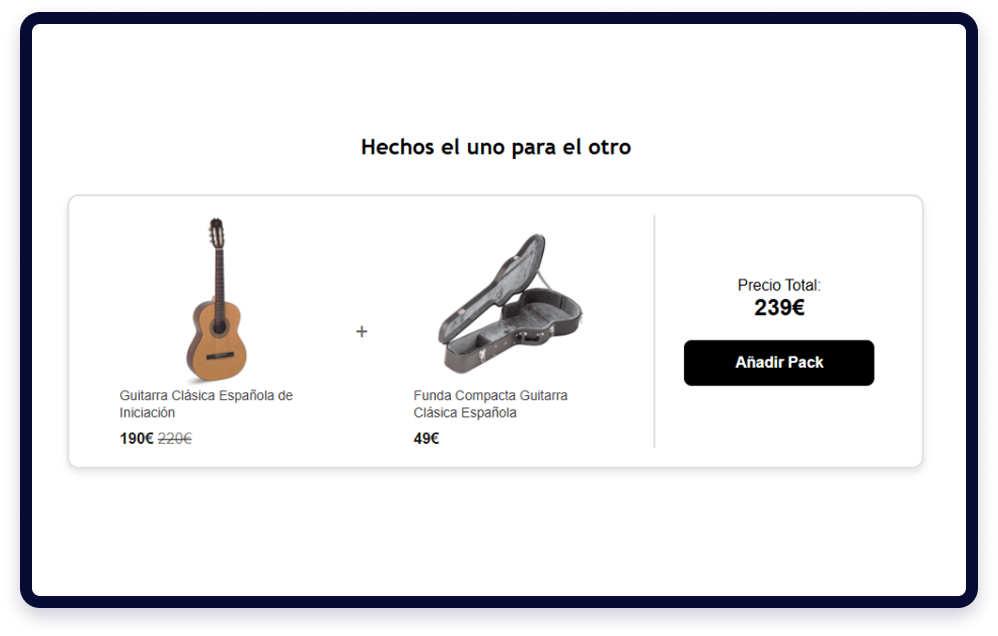Open the classical guitar product image
The width and height of the screenshot is (998, 636).
pos(217,299)
